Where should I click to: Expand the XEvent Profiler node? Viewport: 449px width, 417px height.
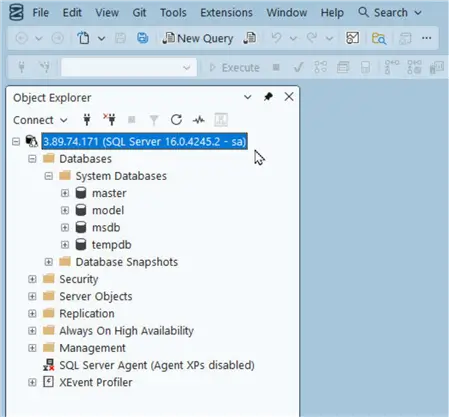pyautogui.click(x=32, y=382)
